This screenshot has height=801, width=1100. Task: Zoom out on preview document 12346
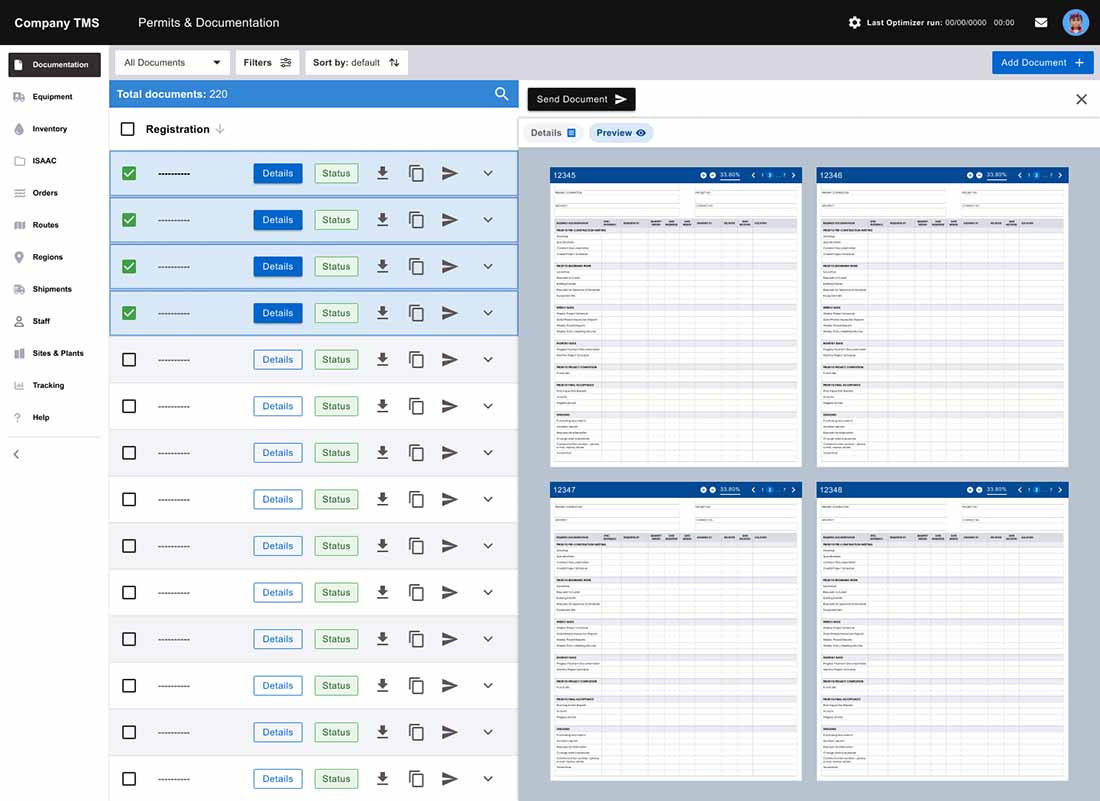click(x=979, y=175)
